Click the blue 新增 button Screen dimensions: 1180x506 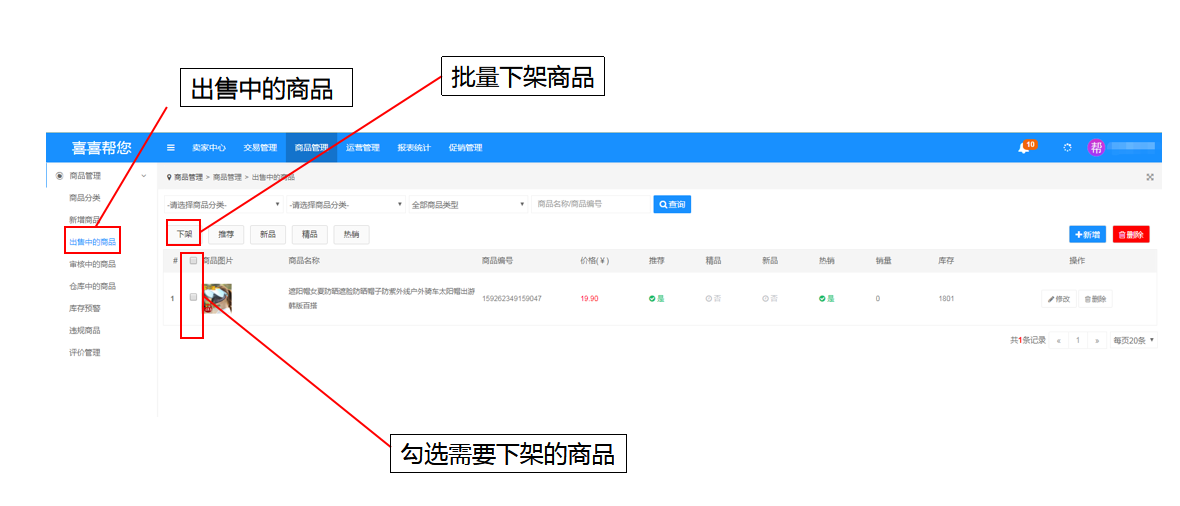1087,234
